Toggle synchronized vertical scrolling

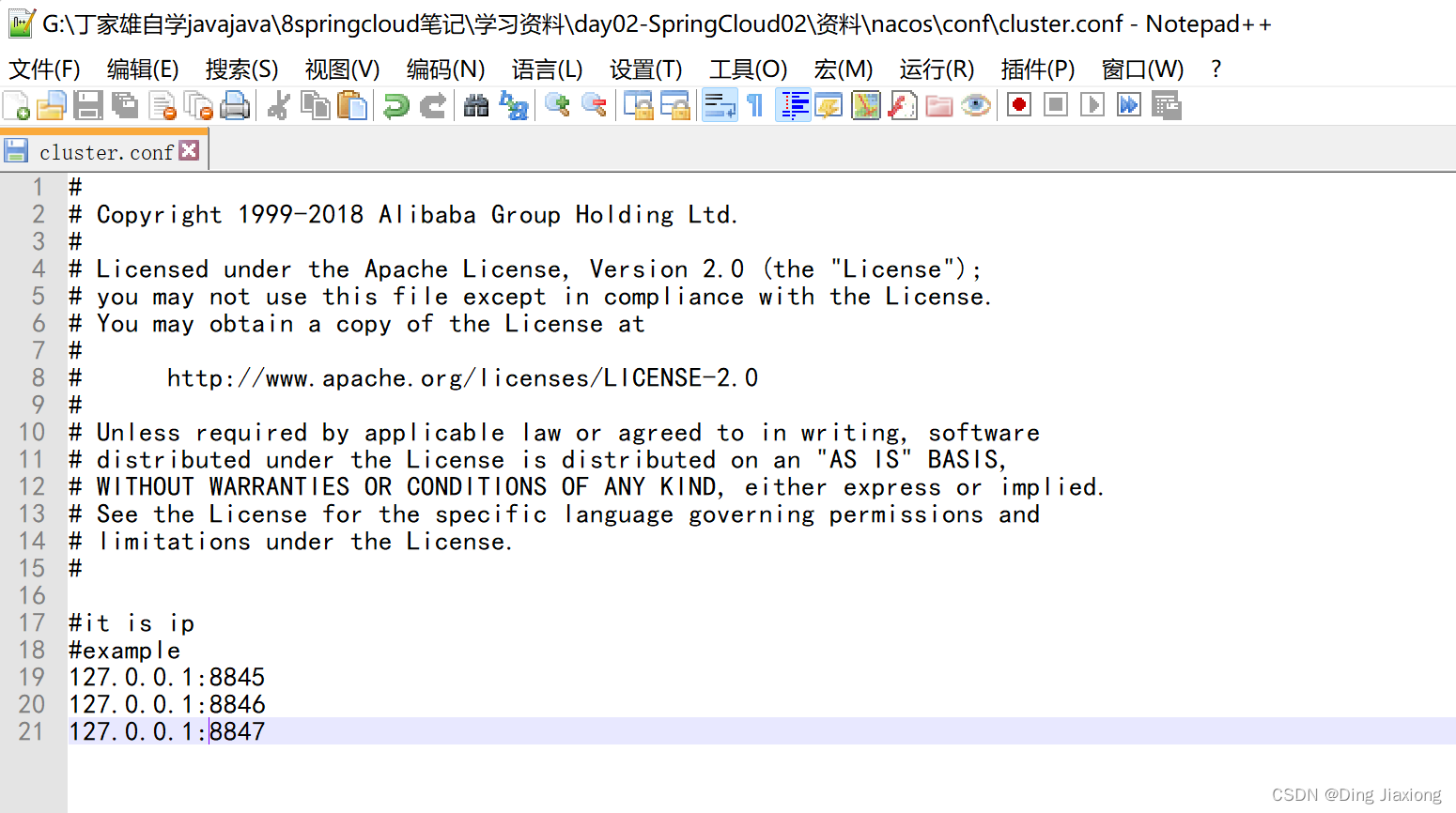[x=638, y=105]
